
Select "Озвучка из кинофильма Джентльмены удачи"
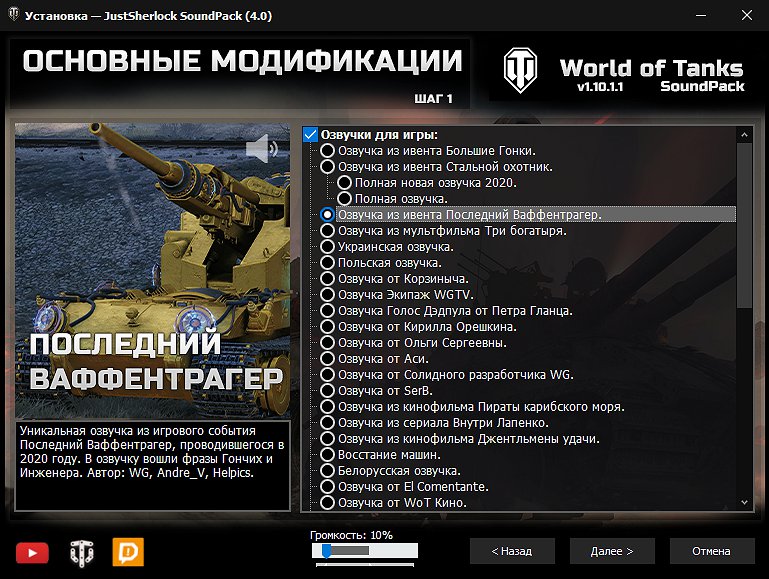tap(328, 439)
